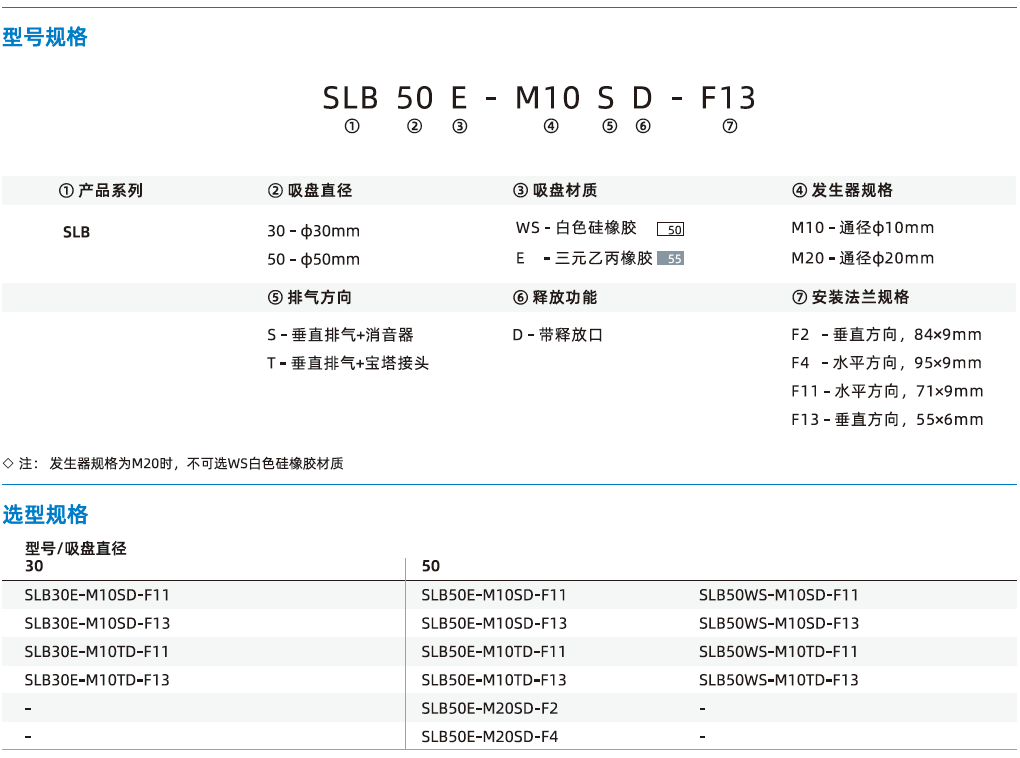
Task: Select model SLB50E-M20SD-F2
Action: pos(490,709)
